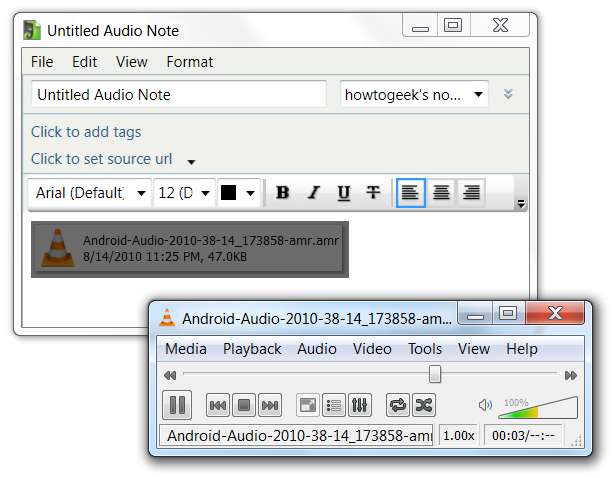
Task: Skip to previous track in VLC
Action: (x=218, y=405)
